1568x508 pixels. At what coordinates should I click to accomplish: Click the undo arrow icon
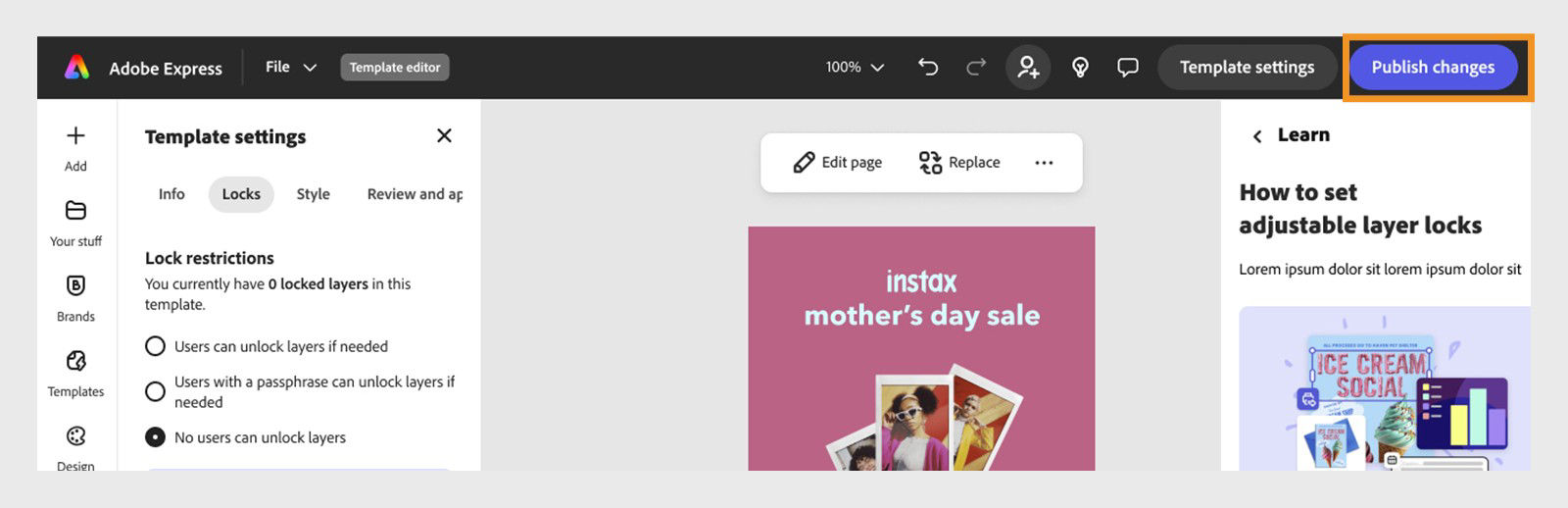coord(927,67)
